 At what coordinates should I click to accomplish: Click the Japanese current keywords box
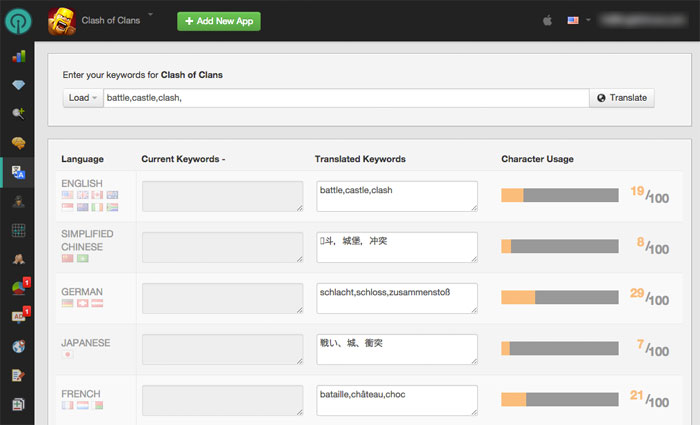point(223,349)
